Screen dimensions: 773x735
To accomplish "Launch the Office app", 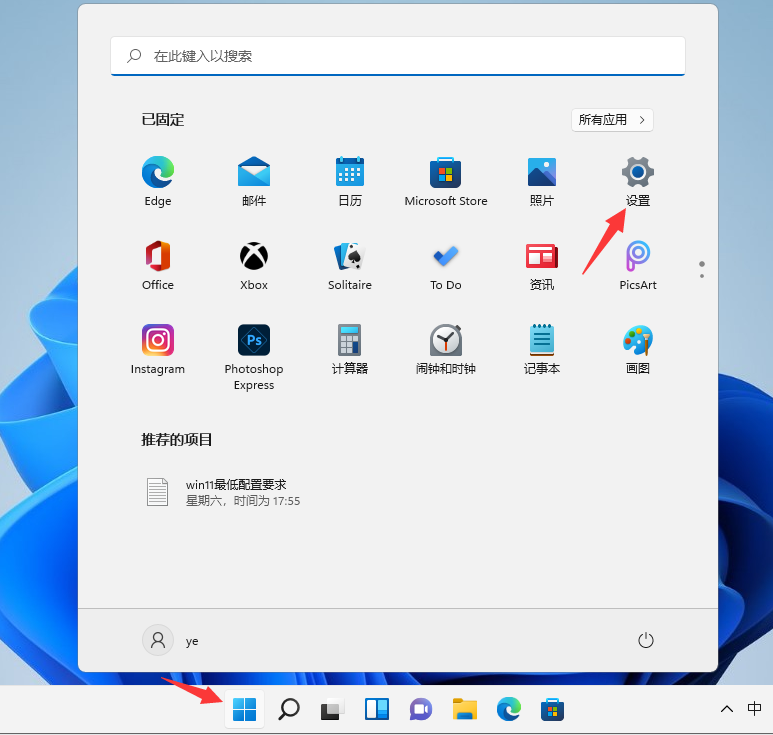I will tap(158, 265).
